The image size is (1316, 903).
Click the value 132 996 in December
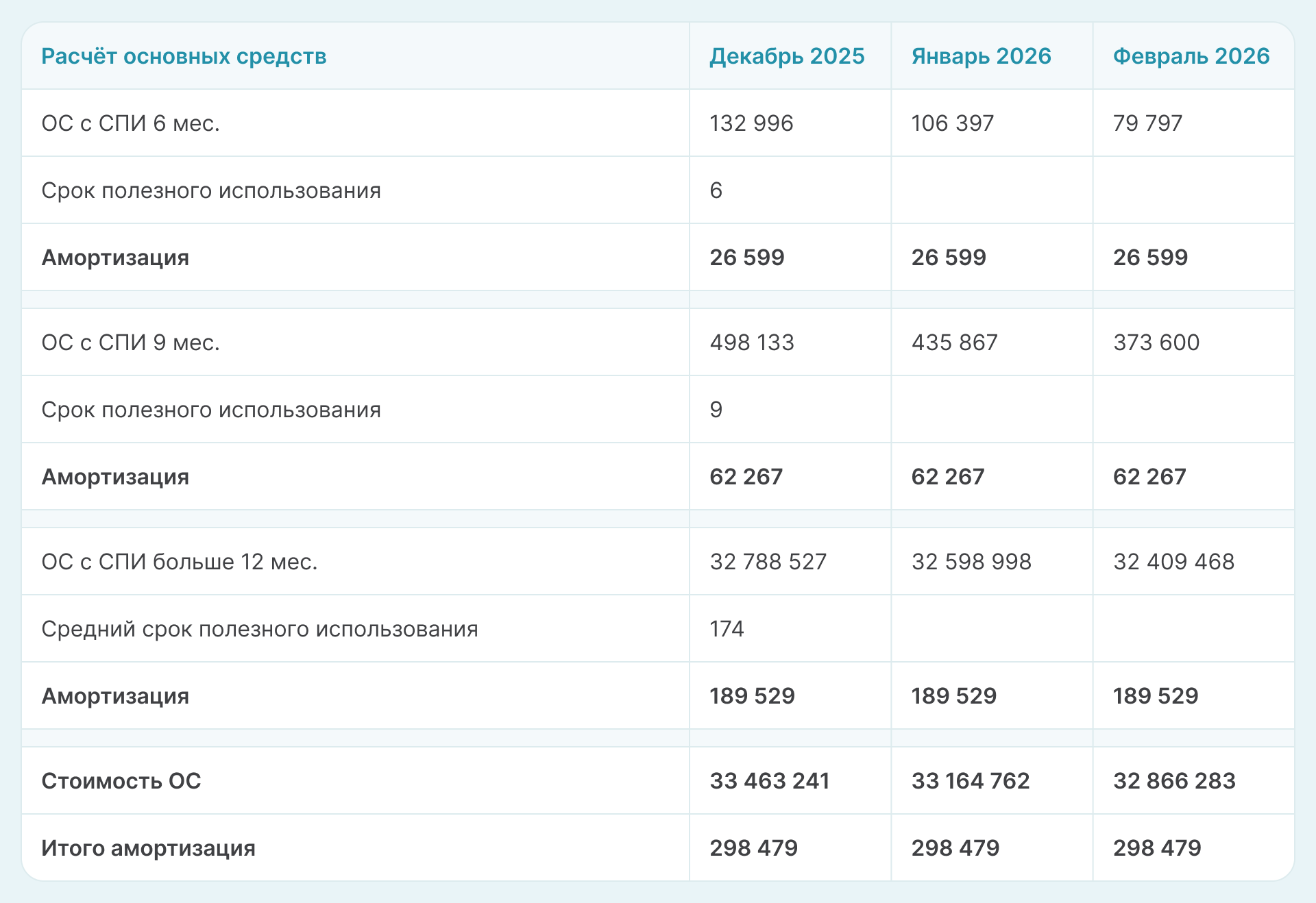pyautogui.click(x=751, y=123)
